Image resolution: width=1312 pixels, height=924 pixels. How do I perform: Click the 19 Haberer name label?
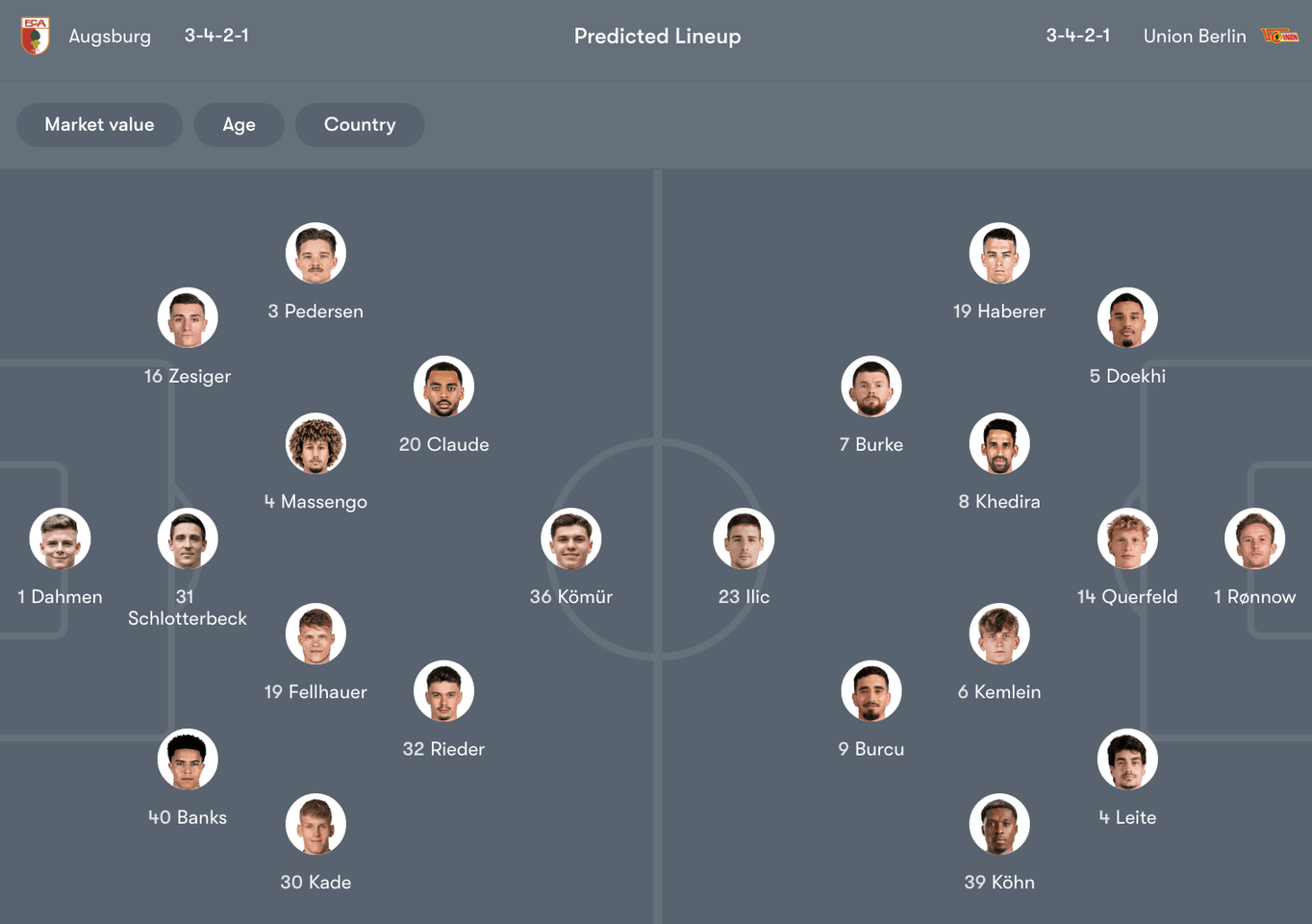pos(998,311)
